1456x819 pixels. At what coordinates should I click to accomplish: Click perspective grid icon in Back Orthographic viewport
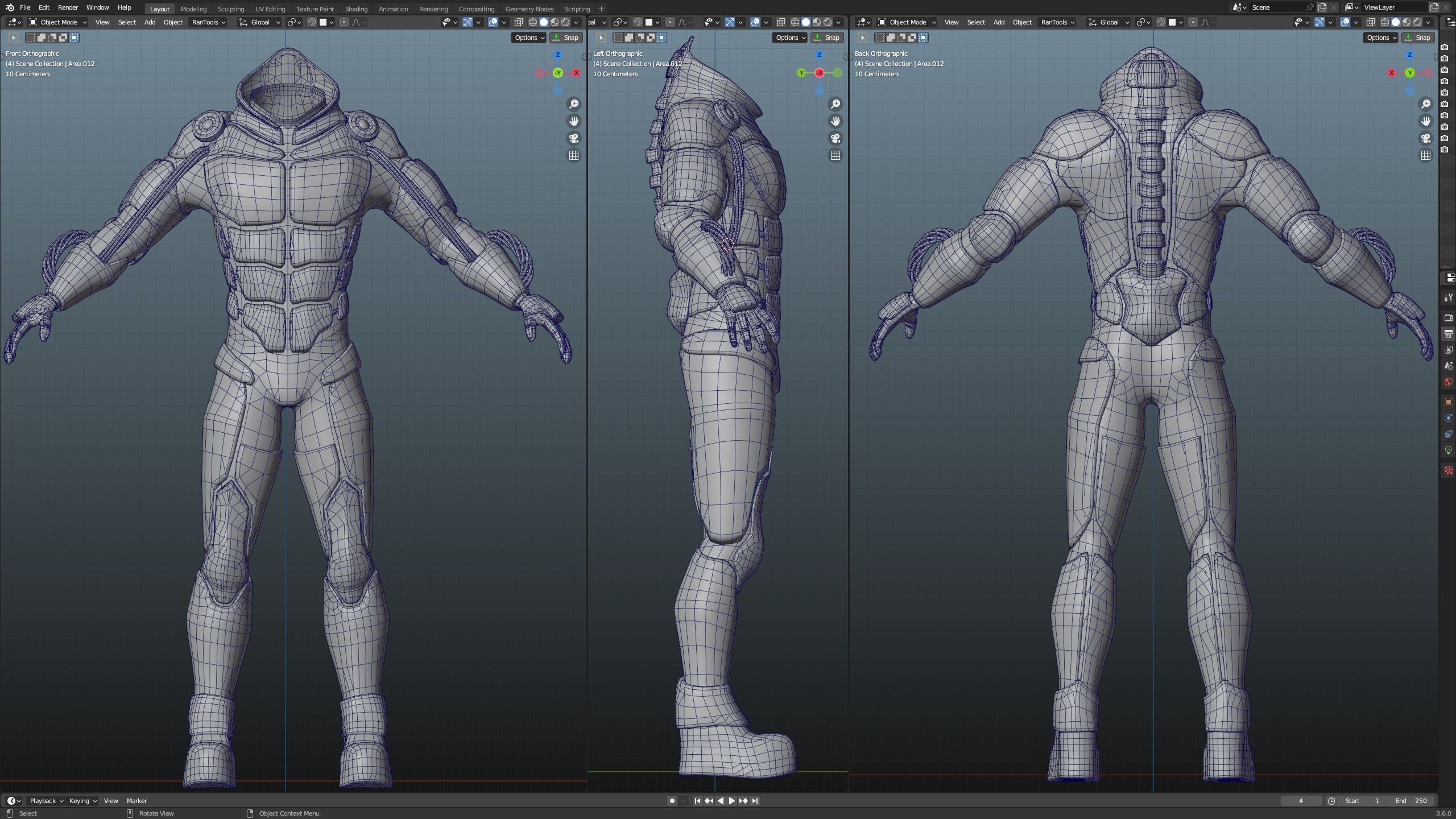pyautogui.click(x=1426, y=155)
